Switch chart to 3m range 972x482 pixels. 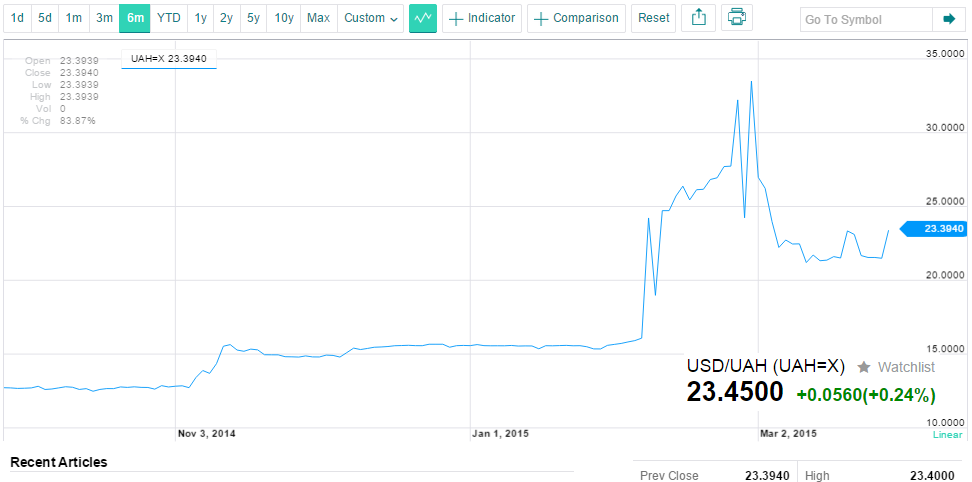104,18
